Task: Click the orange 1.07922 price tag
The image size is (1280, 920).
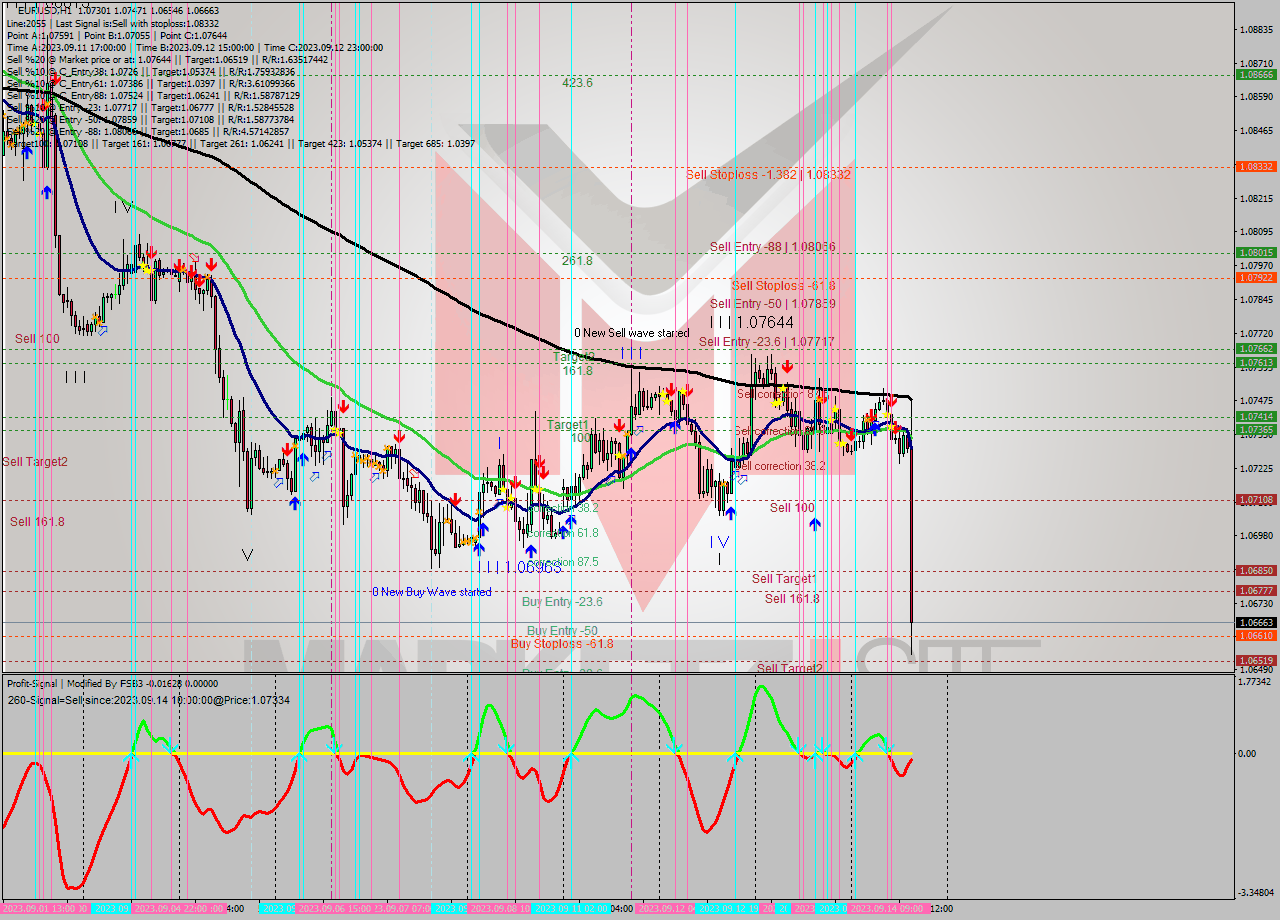Action: pyautogui.click(x=1255, y=277)
